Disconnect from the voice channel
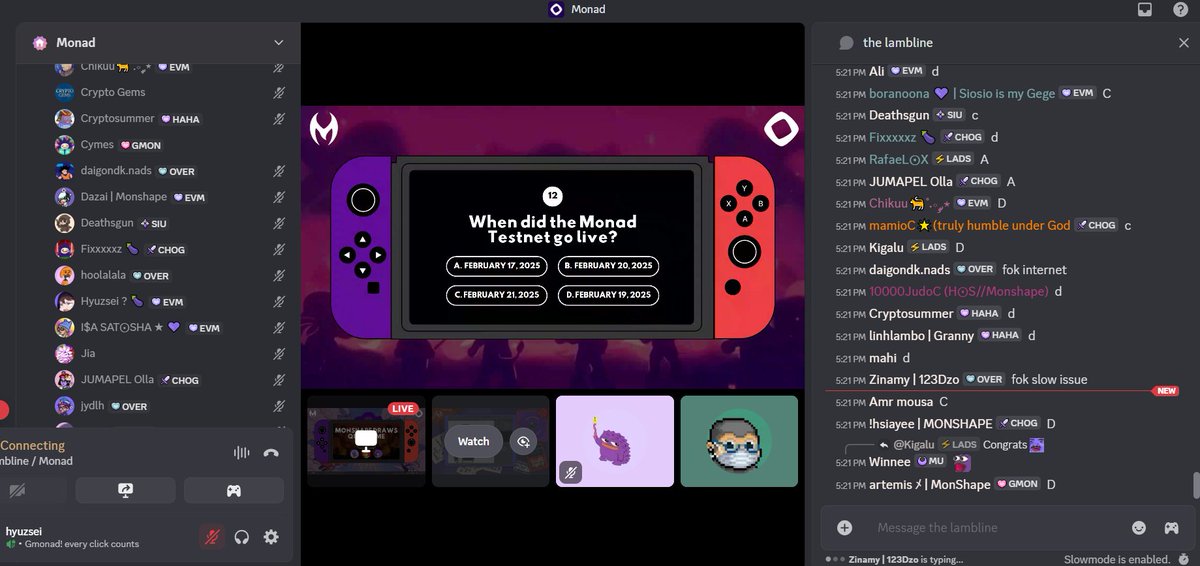The height and width of the screenshot is (566, 1200). (271, 452)
